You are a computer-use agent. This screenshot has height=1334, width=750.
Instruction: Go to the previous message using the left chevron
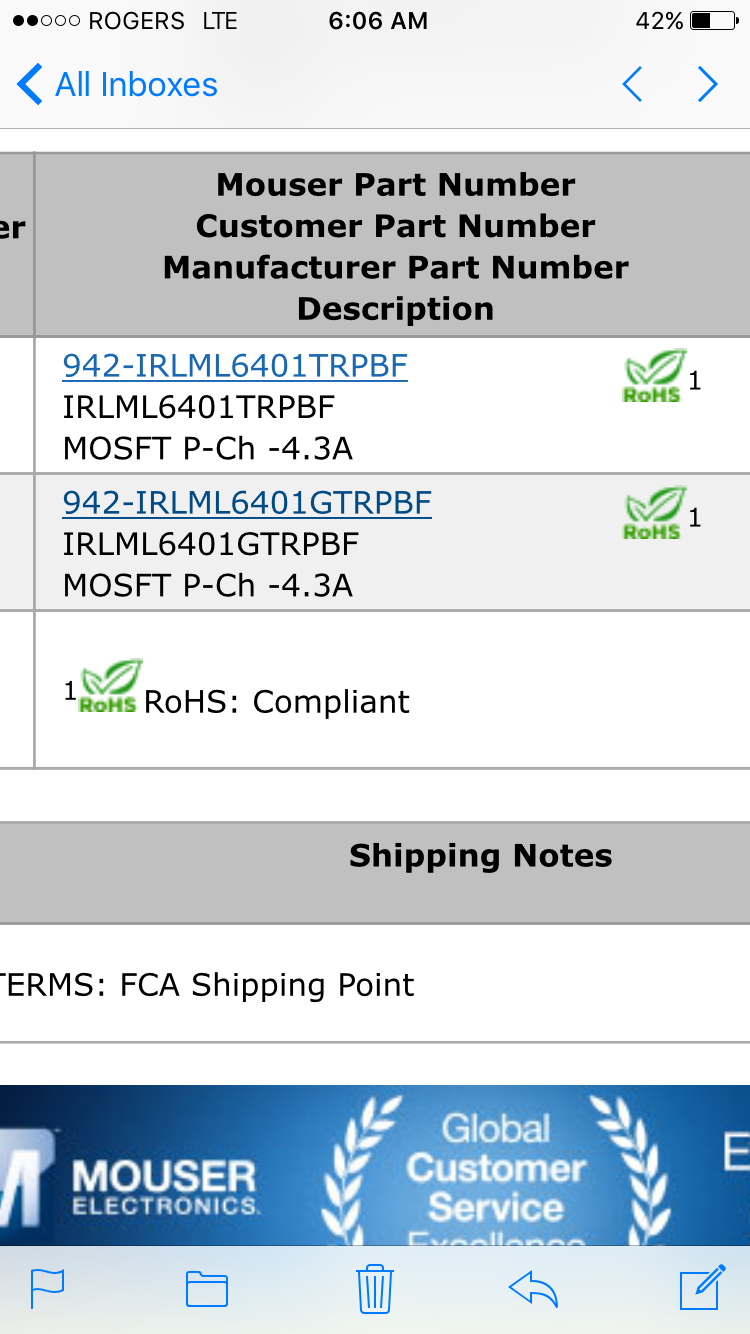(632, 85)
